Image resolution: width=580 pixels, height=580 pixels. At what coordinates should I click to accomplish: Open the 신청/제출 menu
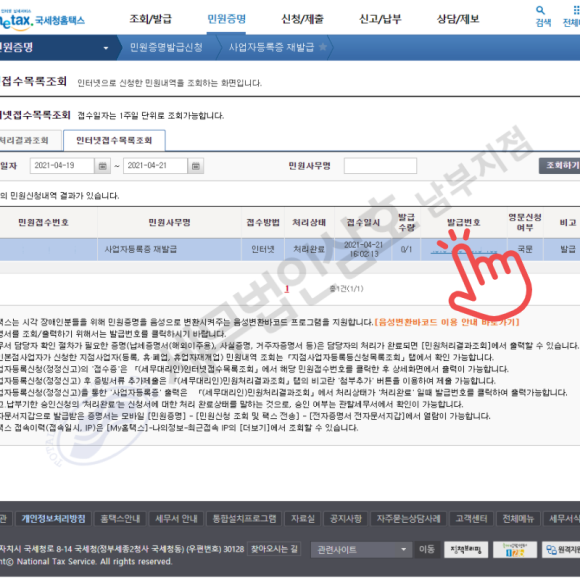click(303, 19)
